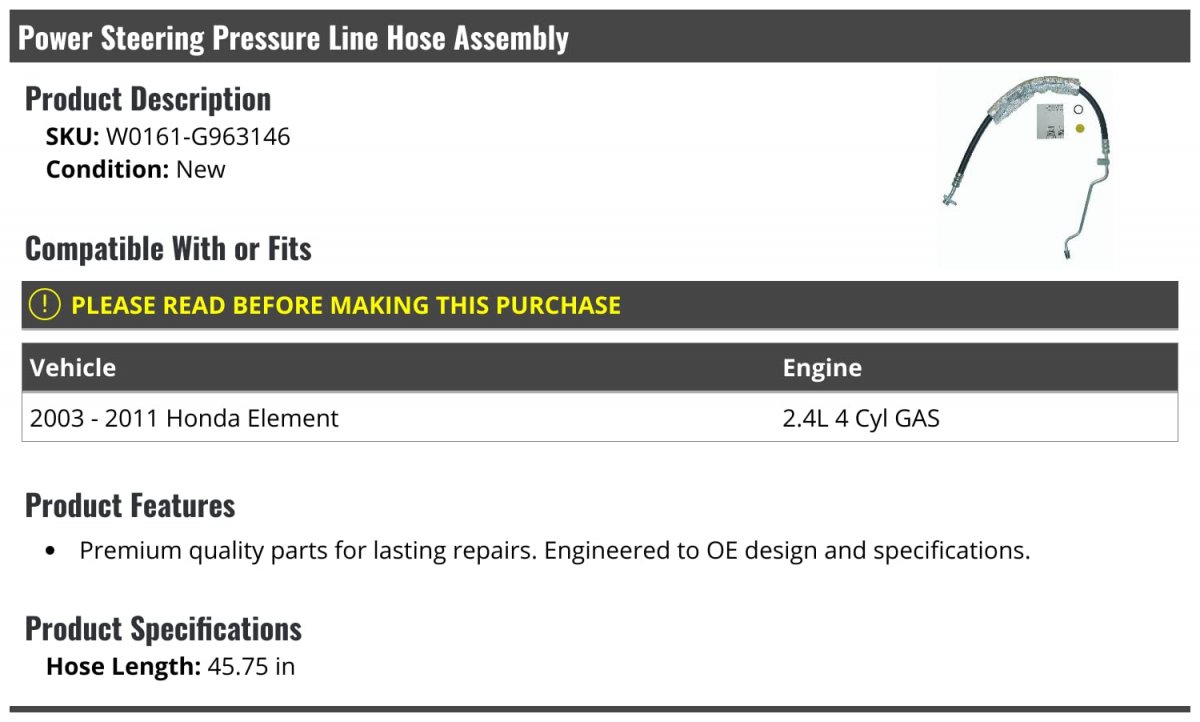This screenshot has height=722, width=1200.
Task: Click the white label tag on hose image
Action: click(1049, 120)
